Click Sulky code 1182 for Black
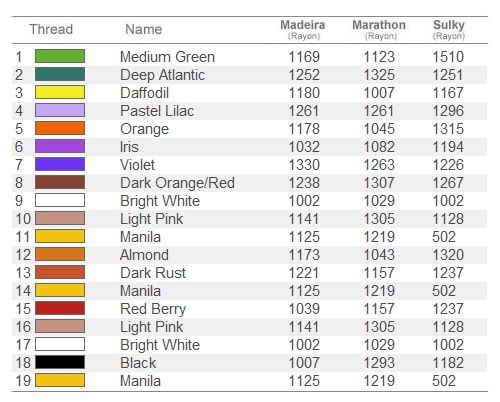This screenshot has height=402, width=500. pos(448,363)
